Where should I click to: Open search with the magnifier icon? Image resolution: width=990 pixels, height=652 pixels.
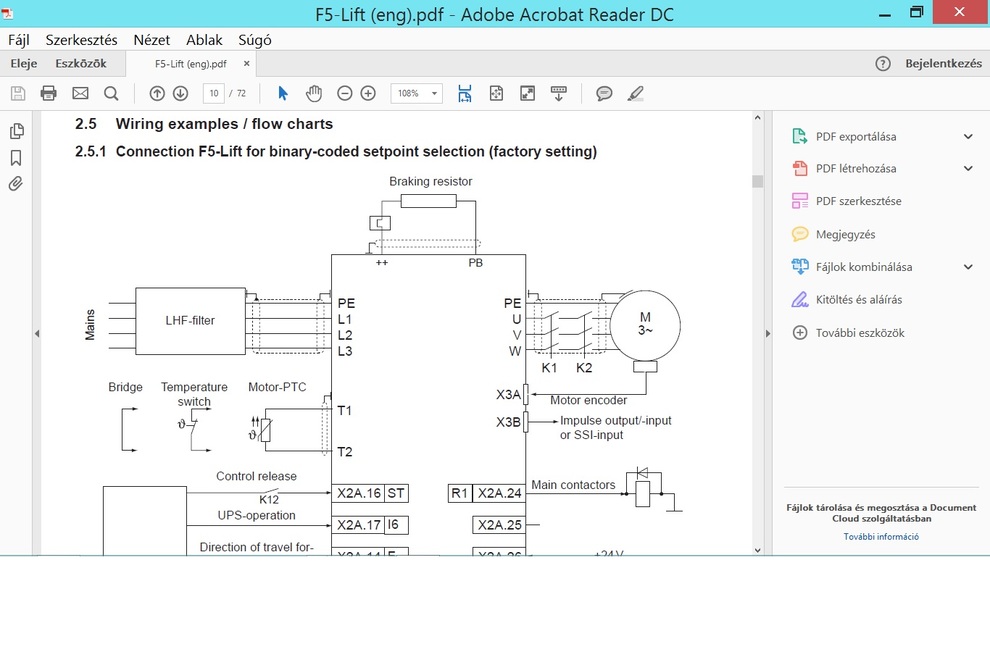click(111, 93)
